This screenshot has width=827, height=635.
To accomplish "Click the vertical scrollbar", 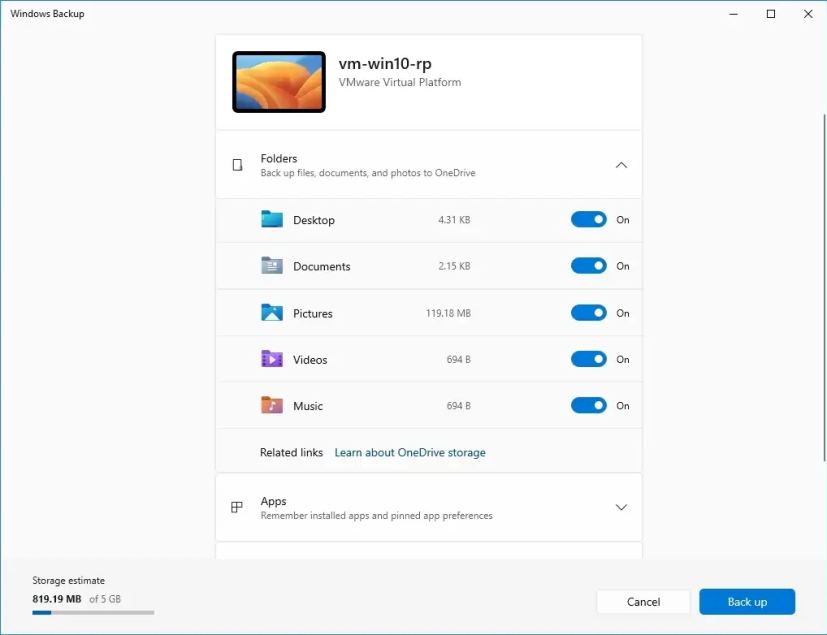I will [823, 287].
